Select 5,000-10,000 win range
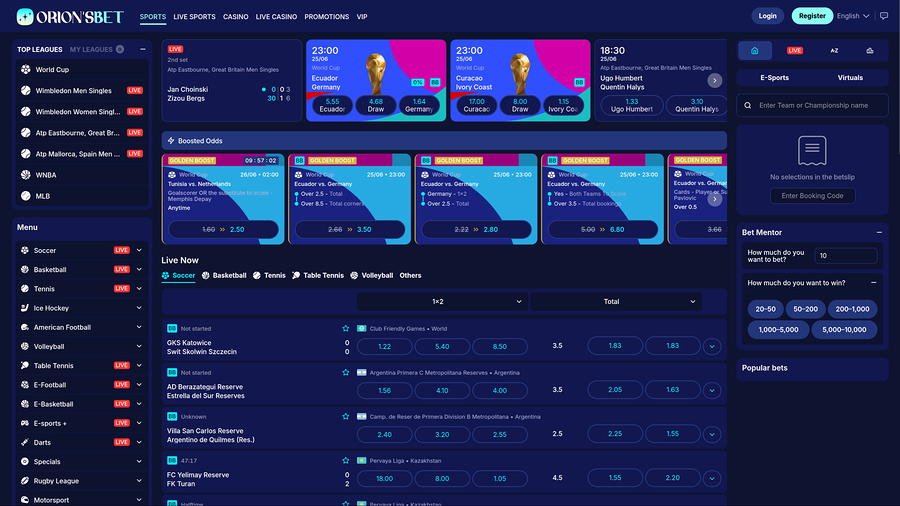This screenshot has width=900, height=506. pyautogui.click(x=844, y=330)
